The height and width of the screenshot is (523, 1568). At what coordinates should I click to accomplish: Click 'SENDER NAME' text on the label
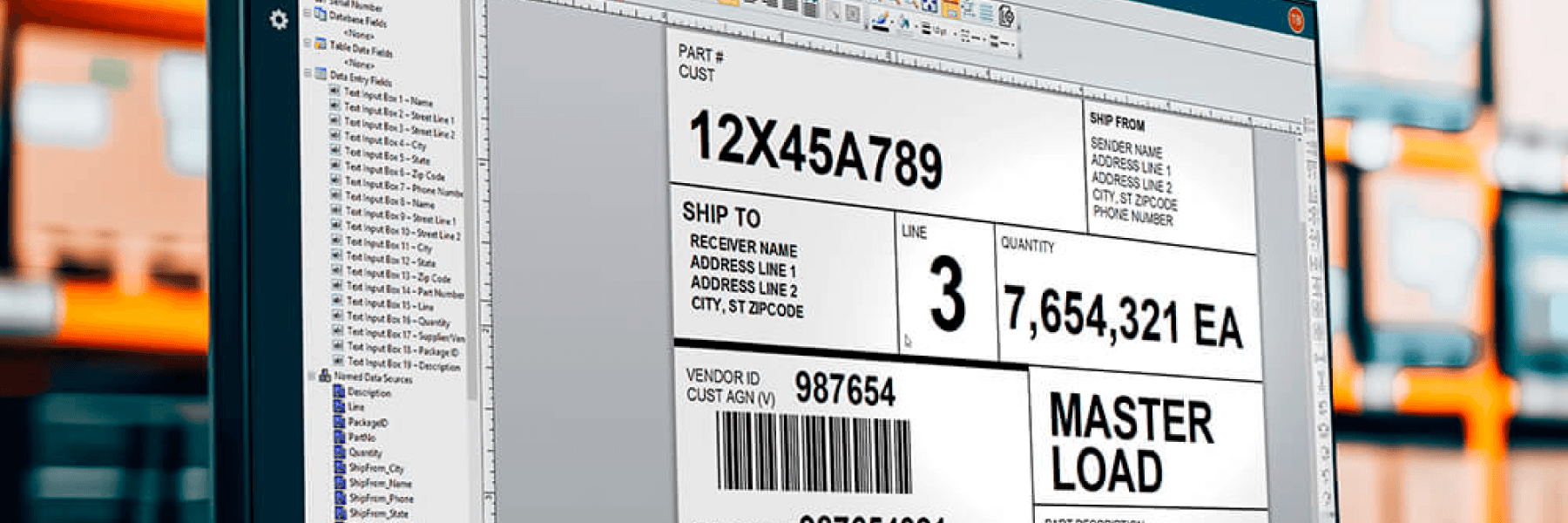(x=1125, y=147)
